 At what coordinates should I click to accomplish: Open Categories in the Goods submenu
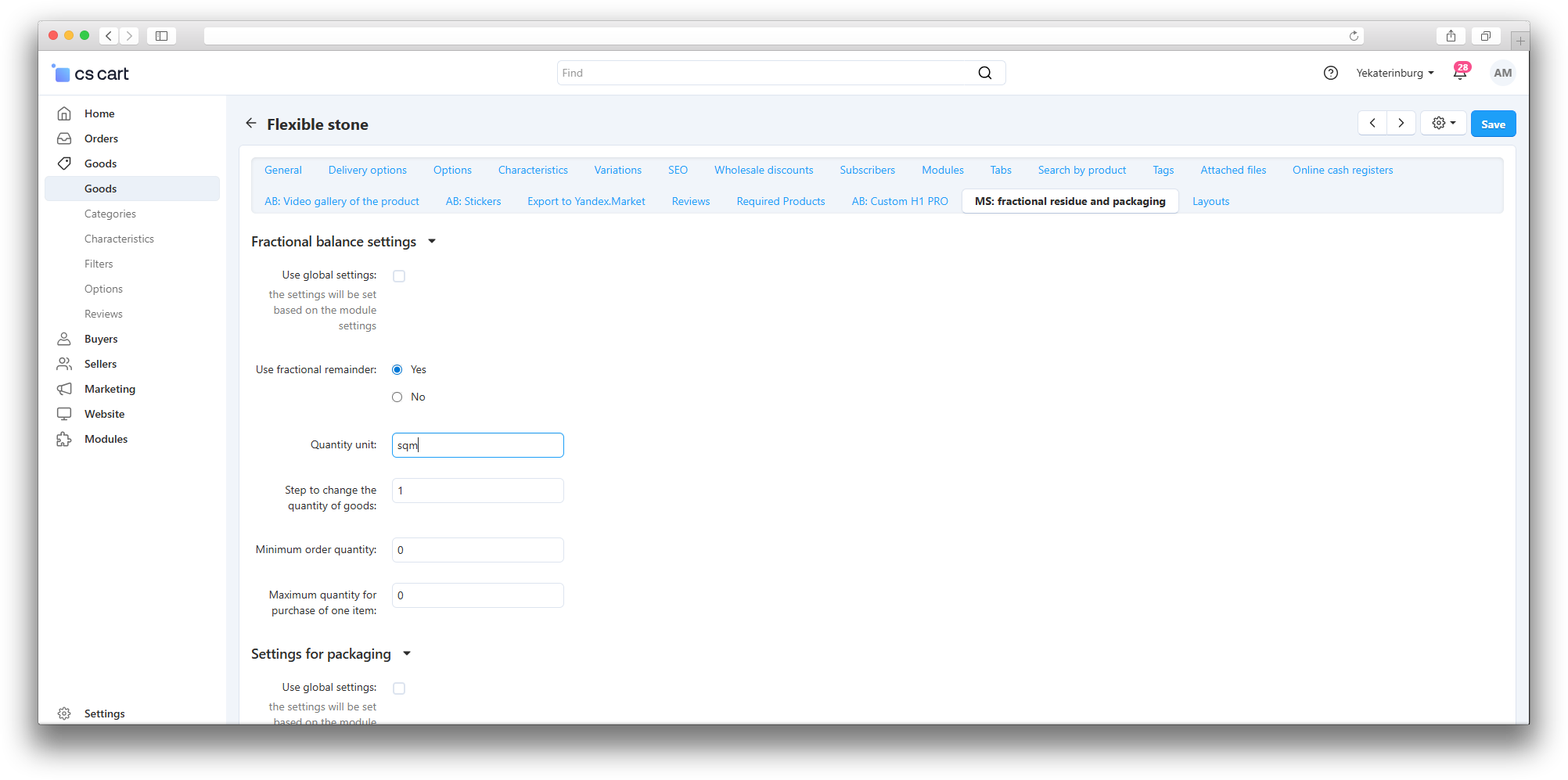point(110,214)
